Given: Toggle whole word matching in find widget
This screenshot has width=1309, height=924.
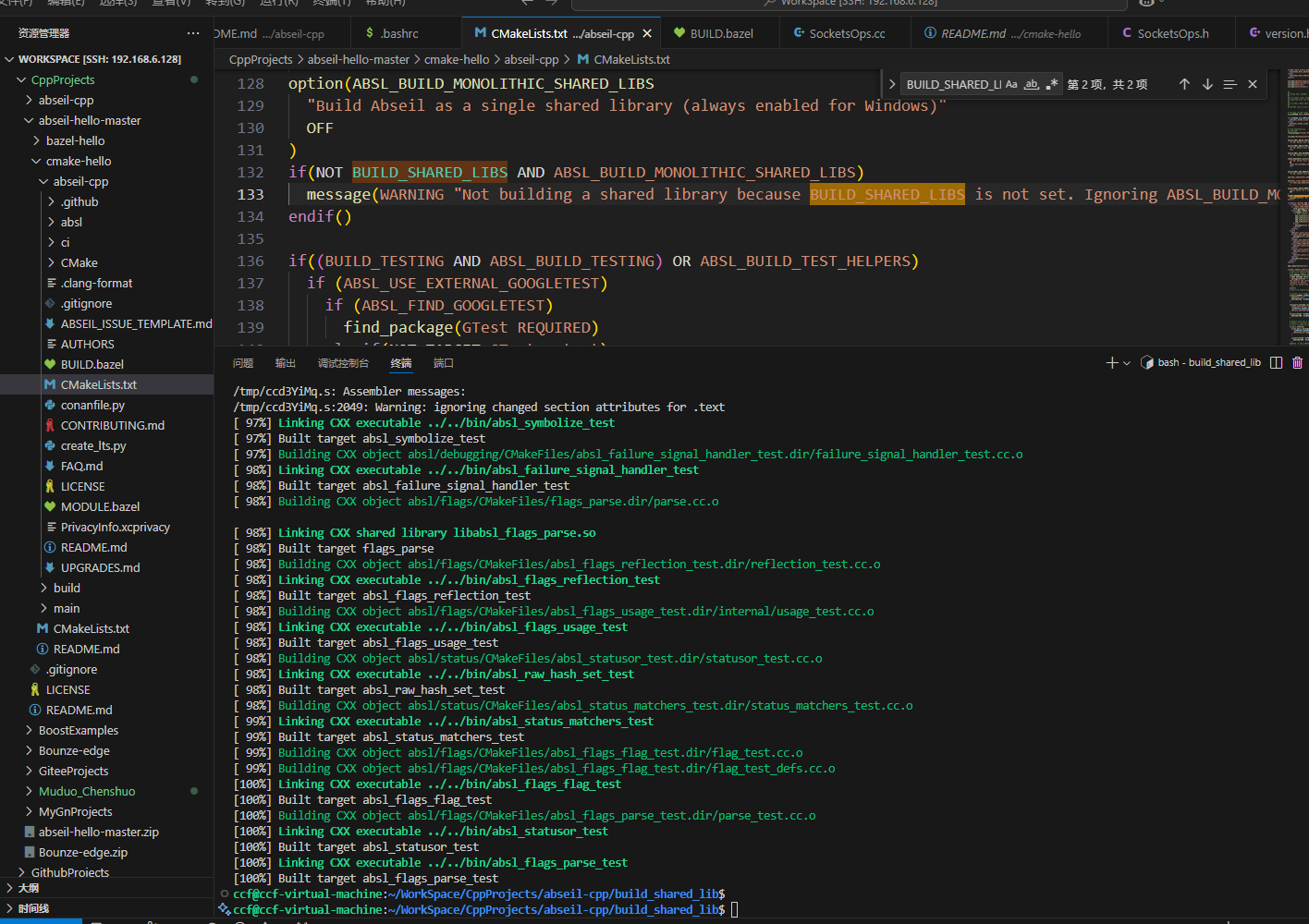Looking at the screenshot, I should pos(1032,84).
